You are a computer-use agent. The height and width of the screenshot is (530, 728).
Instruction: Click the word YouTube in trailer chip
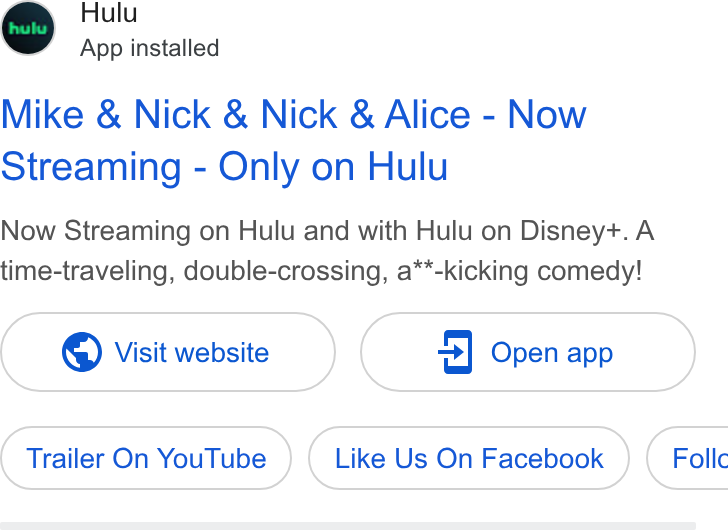click(x=212, y=459)
